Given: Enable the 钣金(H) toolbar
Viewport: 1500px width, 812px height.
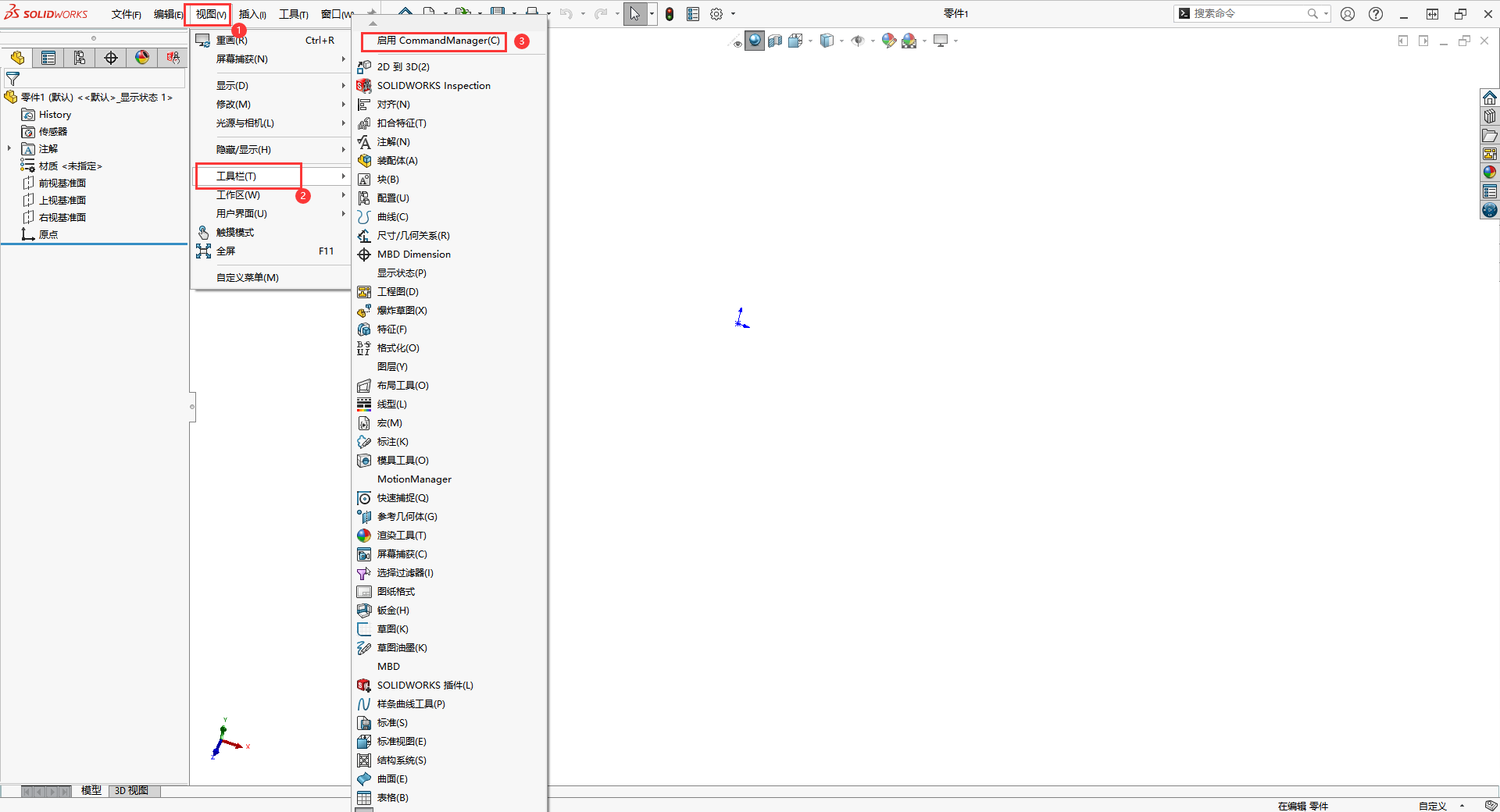Looking at the screenshot, I should [x=392, y=611].
